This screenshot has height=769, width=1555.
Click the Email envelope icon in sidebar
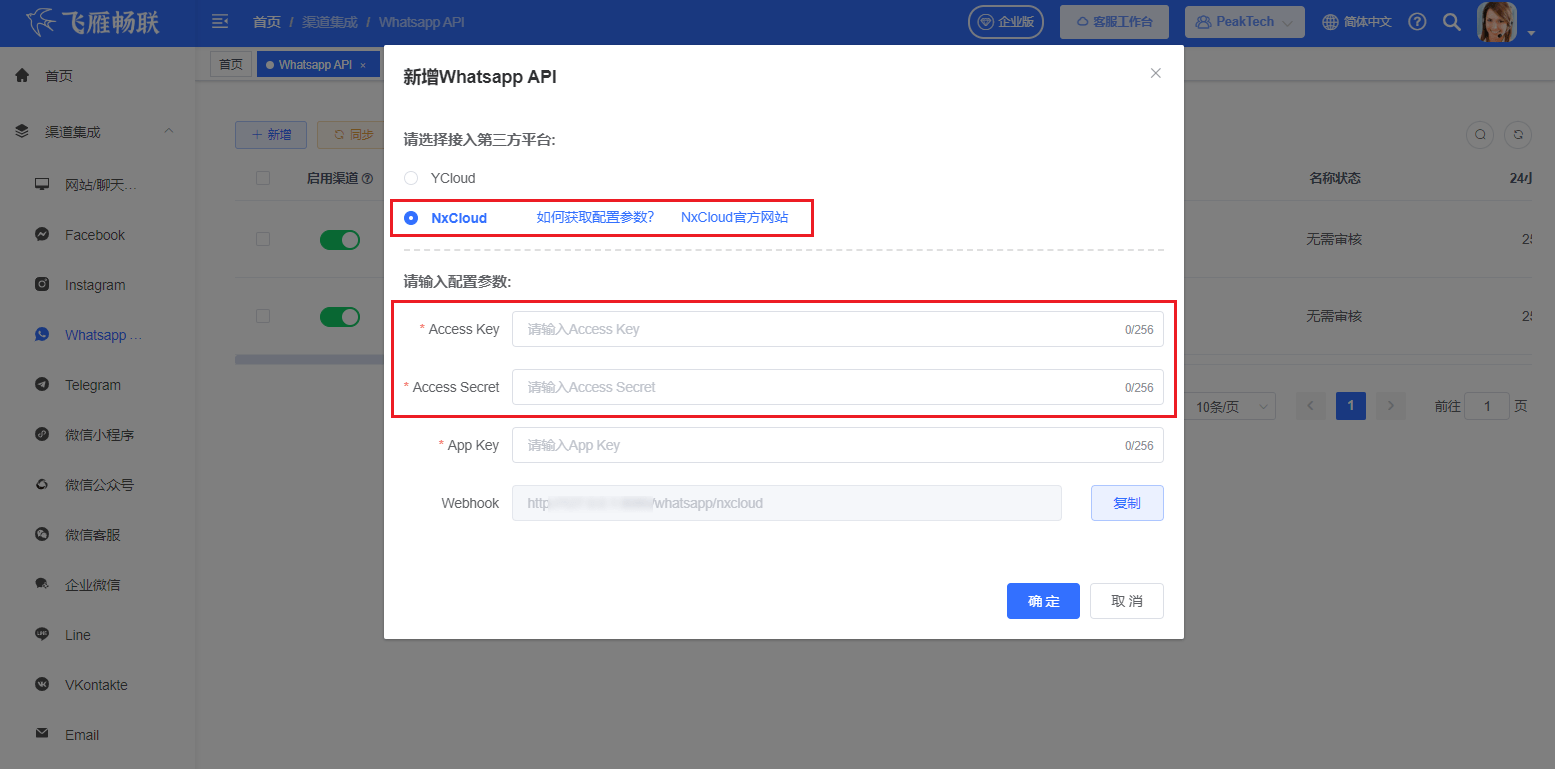[42, 734]
